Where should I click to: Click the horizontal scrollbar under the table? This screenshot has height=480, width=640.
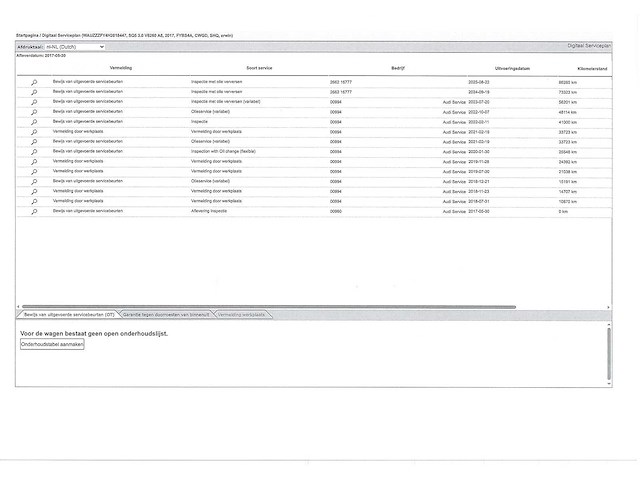click(268, 306)
